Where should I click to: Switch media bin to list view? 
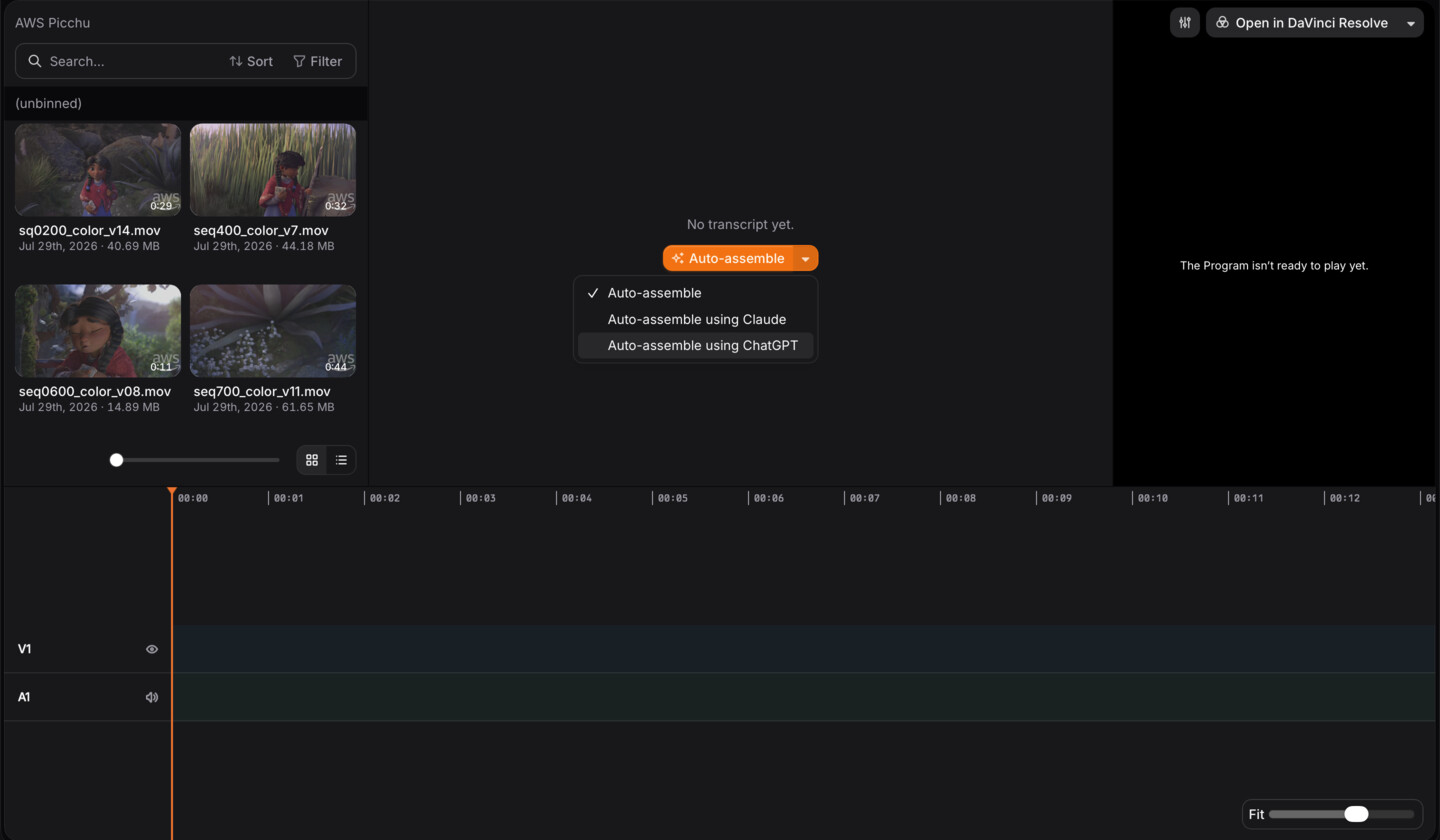point(341,460)
